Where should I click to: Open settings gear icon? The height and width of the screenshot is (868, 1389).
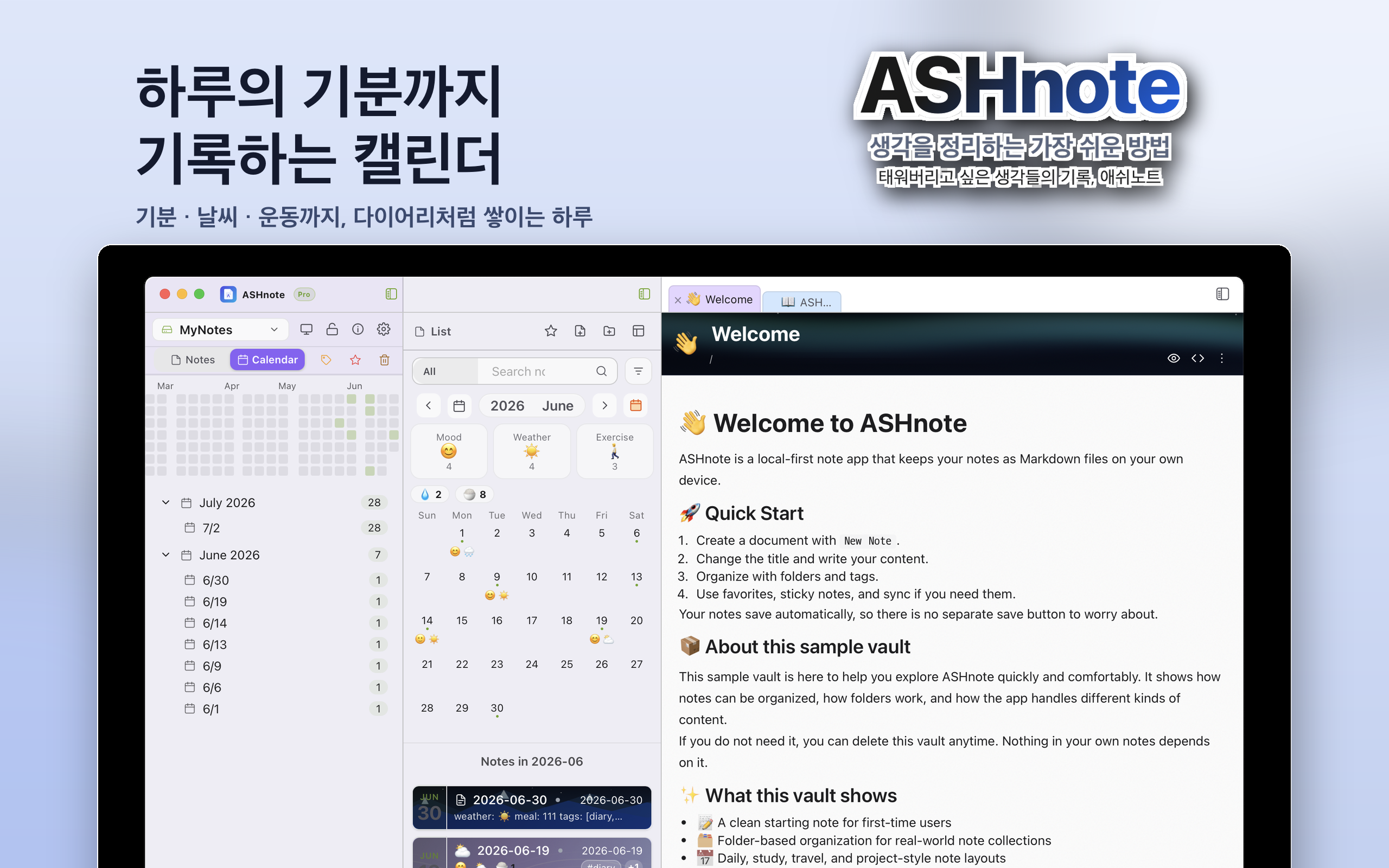coord(384,329)
